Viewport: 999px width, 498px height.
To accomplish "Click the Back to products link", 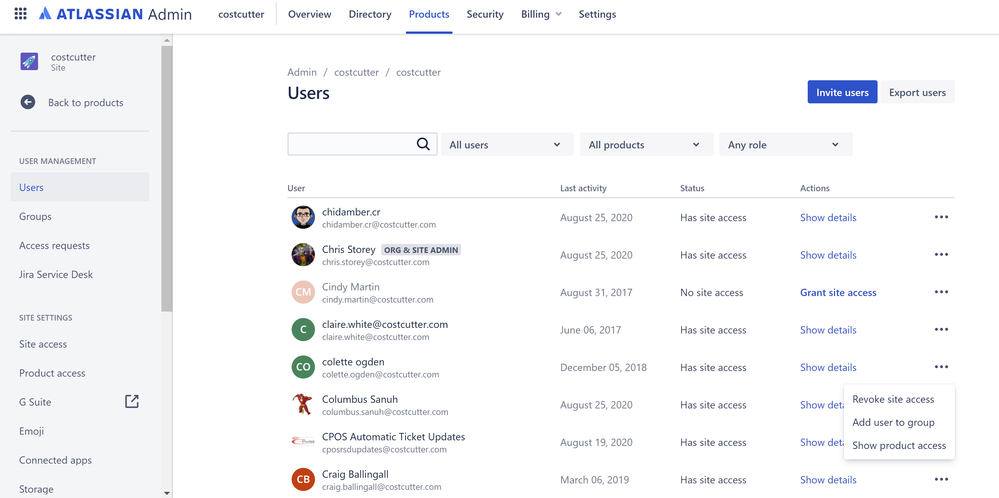I will click(x=85, y=103).
